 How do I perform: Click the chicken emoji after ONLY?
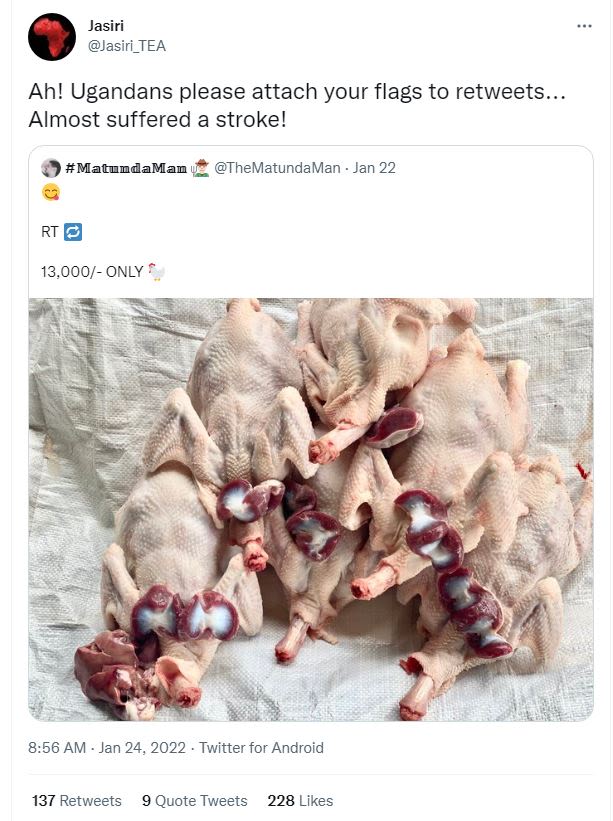coord(156,272)
